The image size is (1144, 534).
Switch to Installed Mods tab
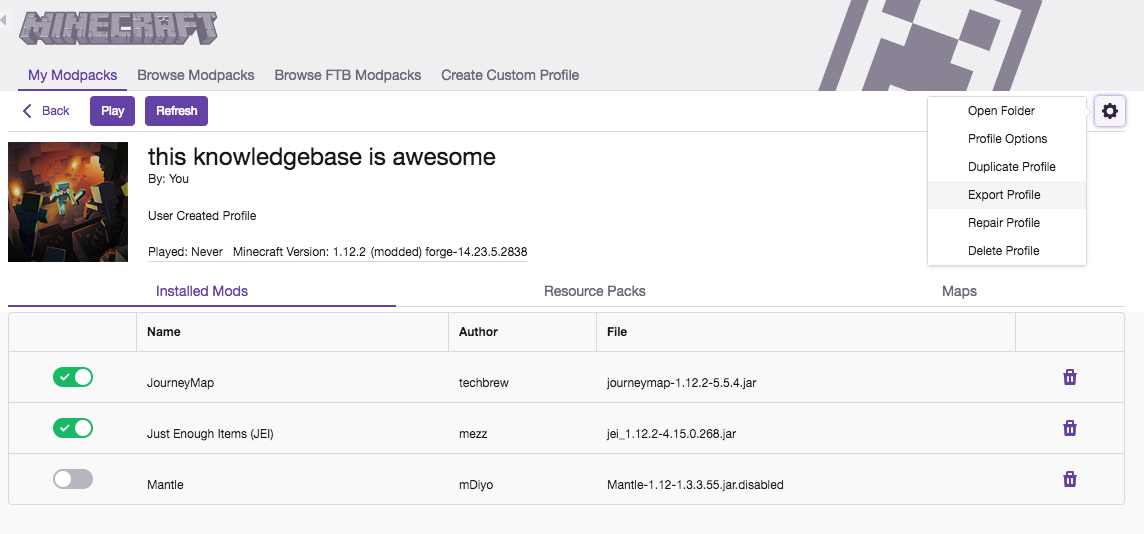[x=202, y=291]
